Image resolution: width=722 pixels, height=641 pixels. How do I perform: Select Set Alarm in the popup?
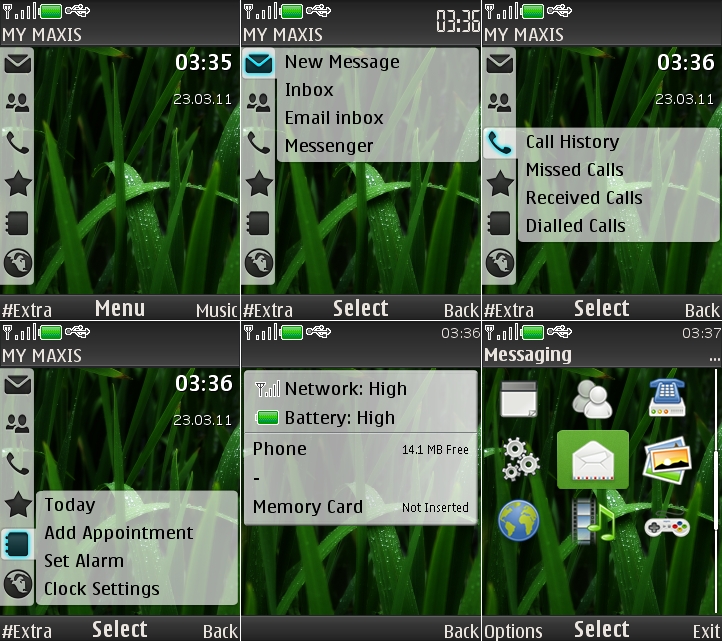84,561
